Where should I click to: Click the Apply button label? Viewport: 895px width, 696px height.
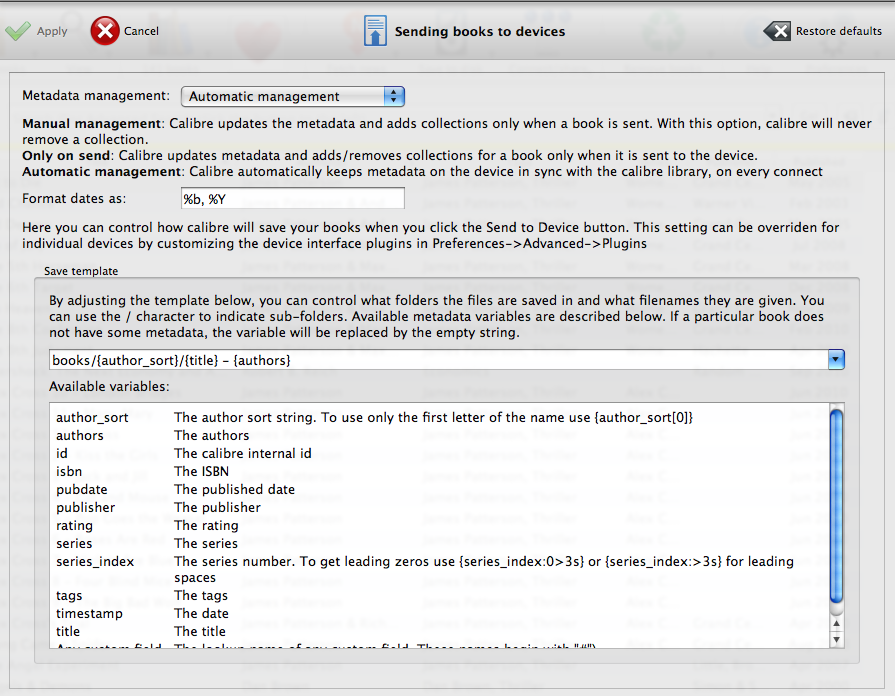(52, 31)
